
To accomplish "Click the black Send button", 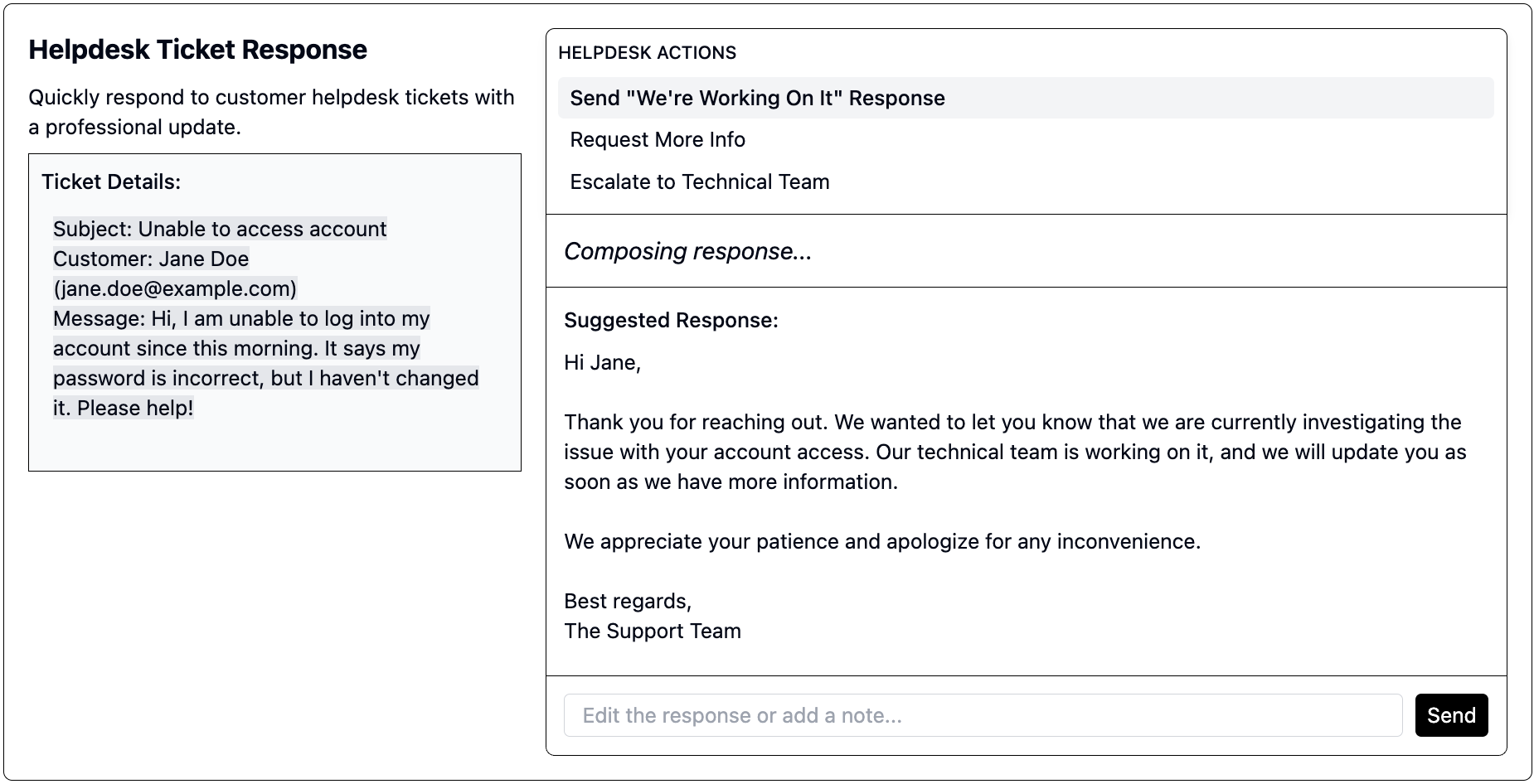I will tap(1451, 715).
